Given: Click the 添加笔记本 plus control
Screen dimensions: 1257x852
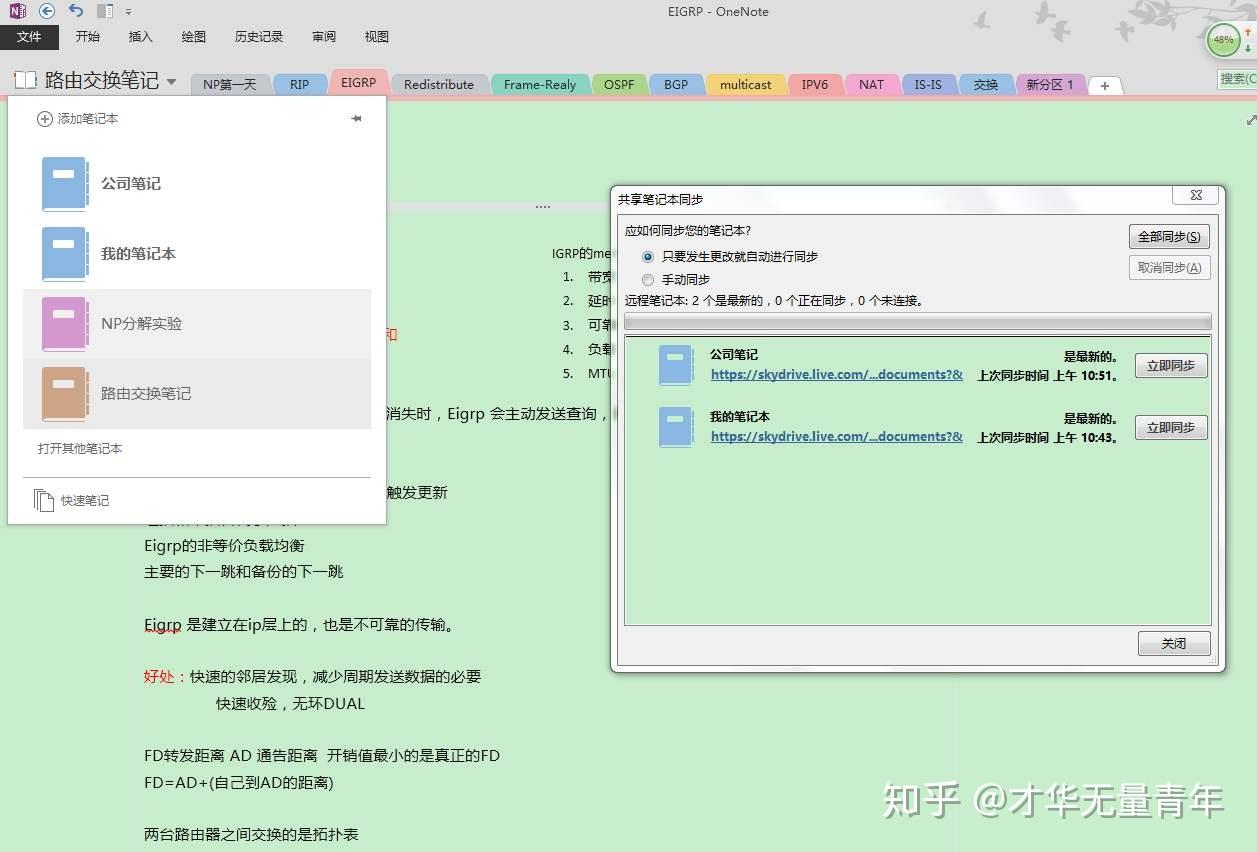Looking at the screenshot, I should click(44, 117).
